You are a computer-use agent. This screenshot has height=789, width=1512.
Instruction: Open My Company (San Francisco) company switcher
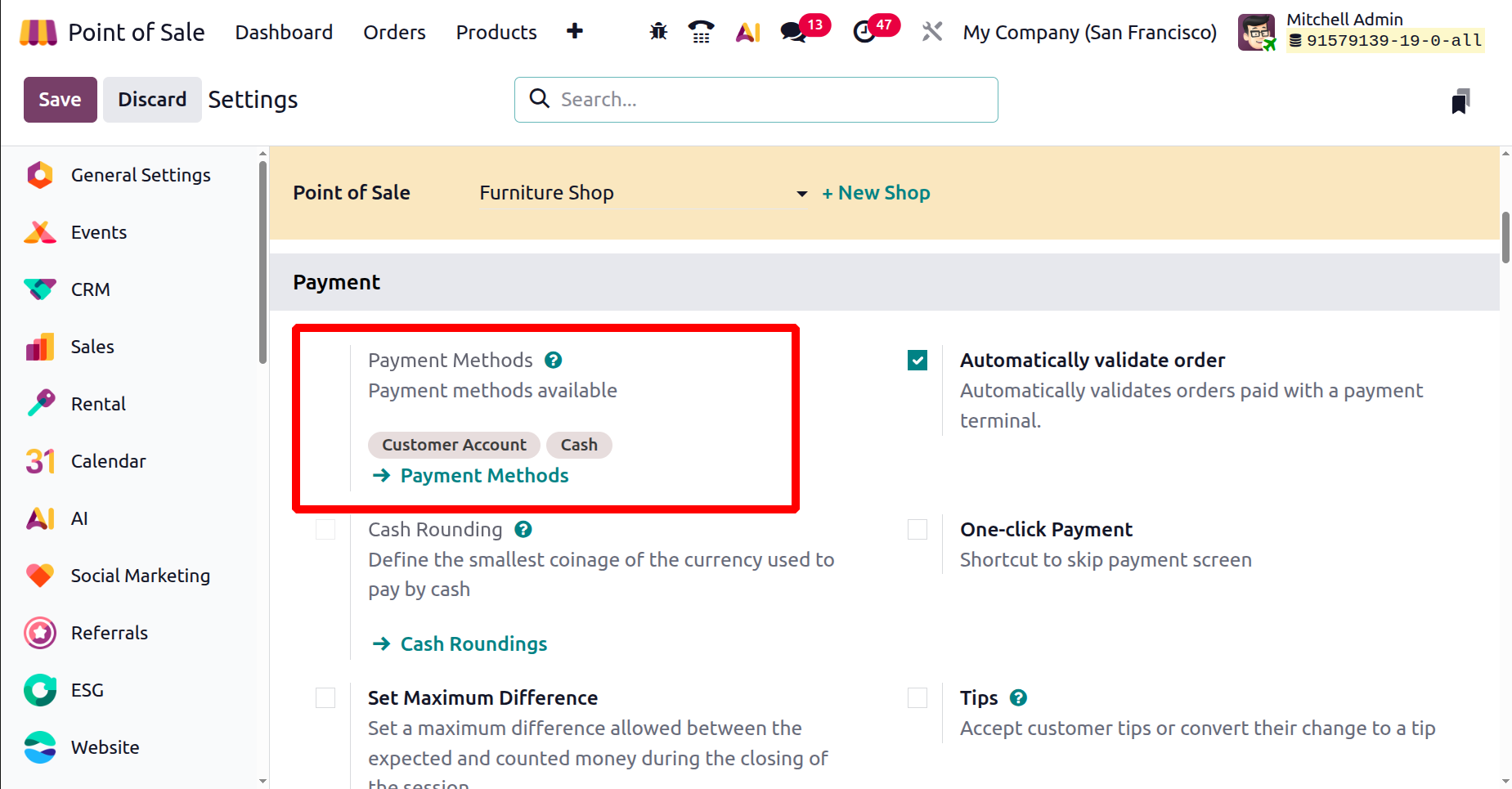click(1089, 33)
